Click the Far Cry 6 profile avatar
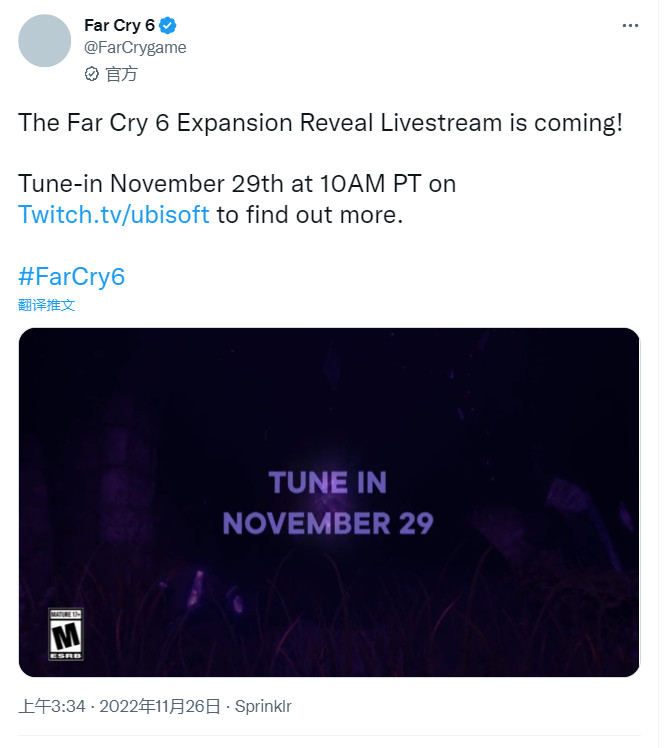 point(45,40)
